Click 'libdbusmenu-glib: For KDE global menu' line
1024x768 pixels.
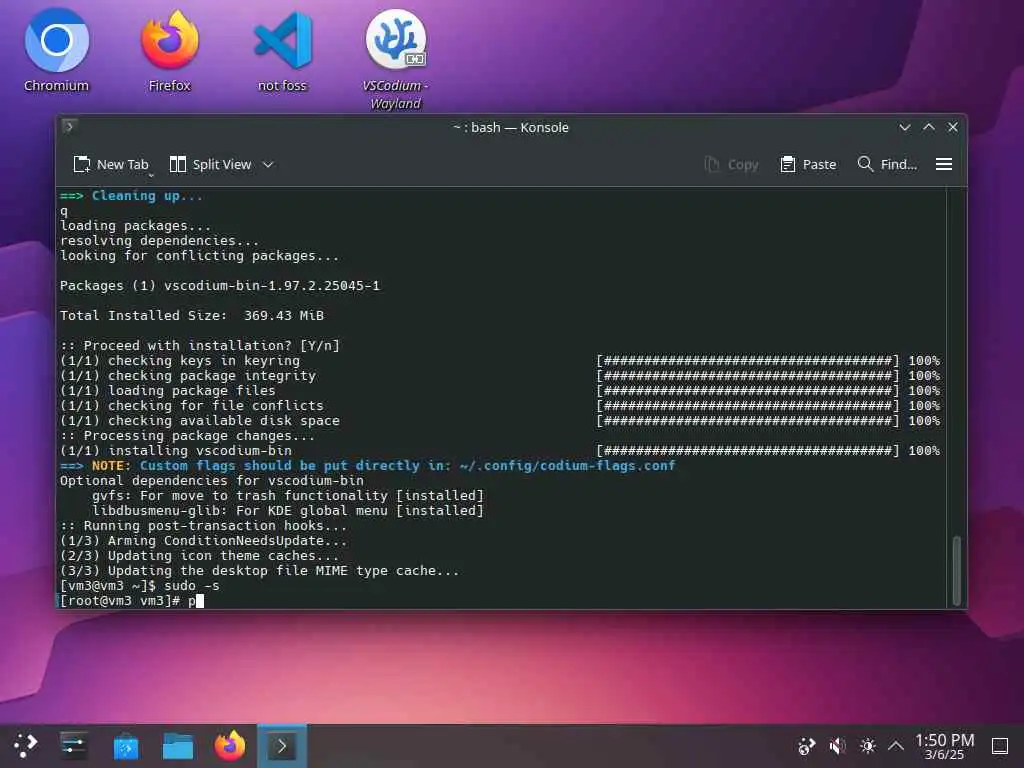pos(287,511)
